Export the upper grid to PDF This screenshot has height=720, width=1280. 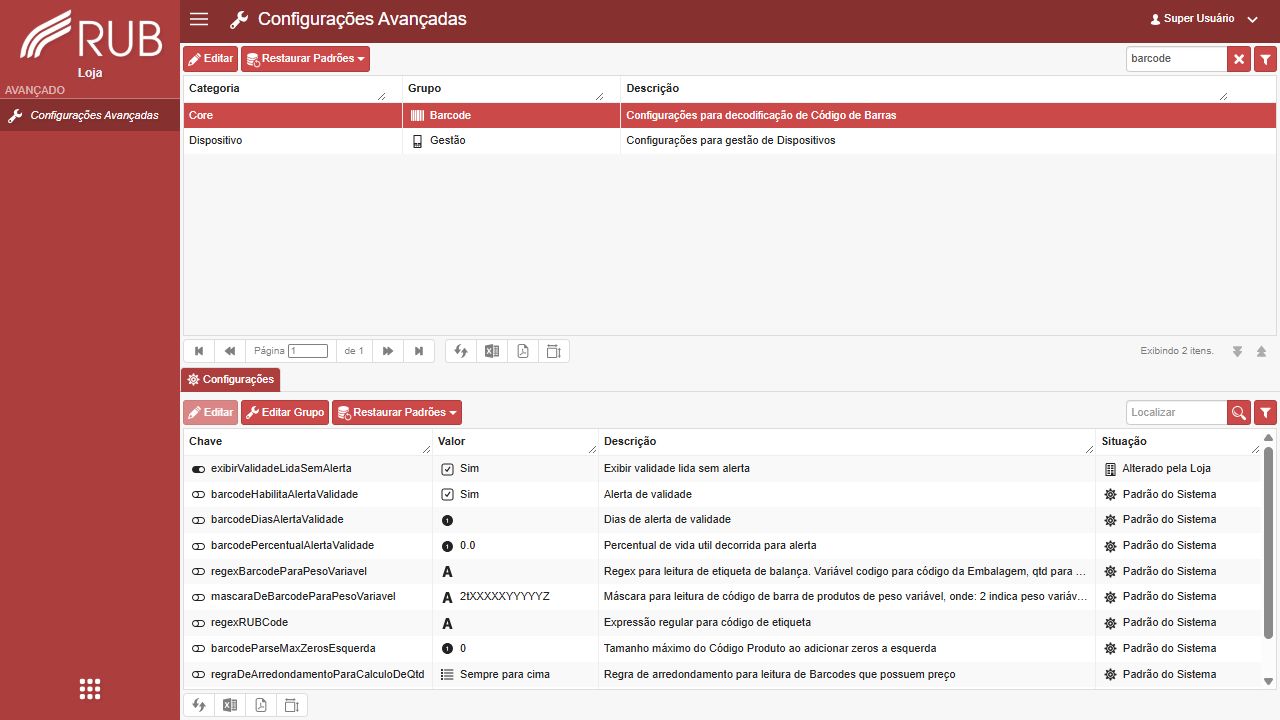(x=523, y=351)
